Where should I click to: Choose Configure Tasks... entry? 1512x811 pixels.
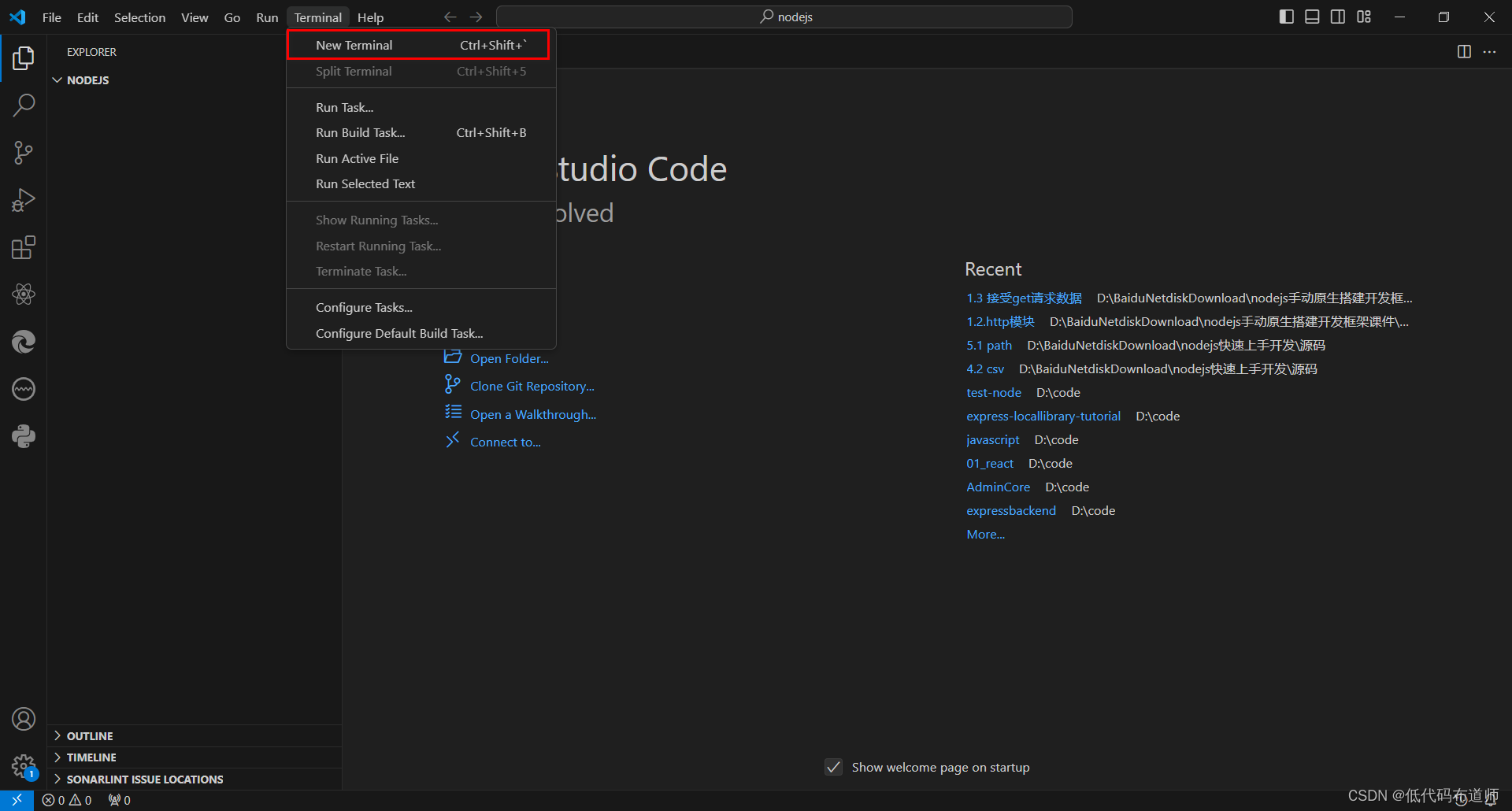421,307
